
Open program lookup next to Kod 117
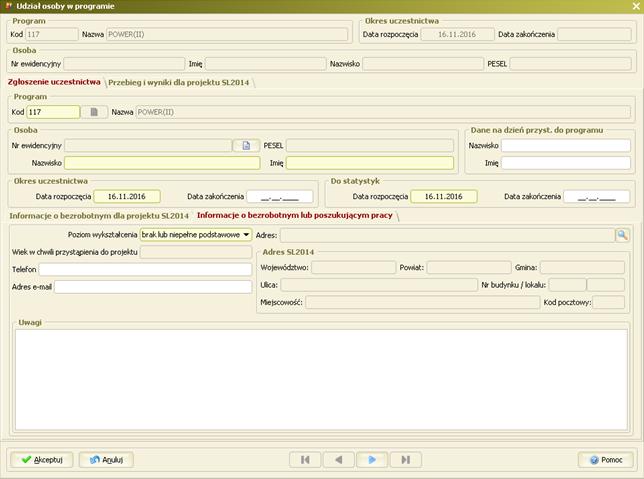[94, 112]
